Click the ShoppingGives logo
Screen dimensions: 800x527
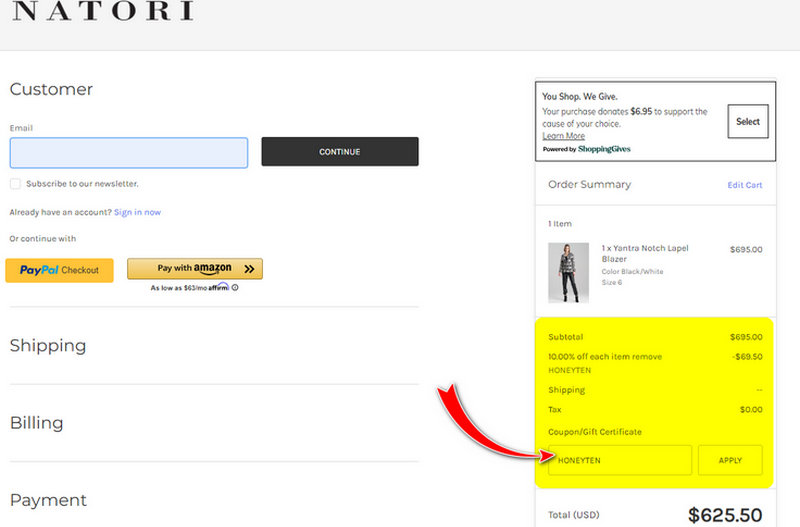604,149
